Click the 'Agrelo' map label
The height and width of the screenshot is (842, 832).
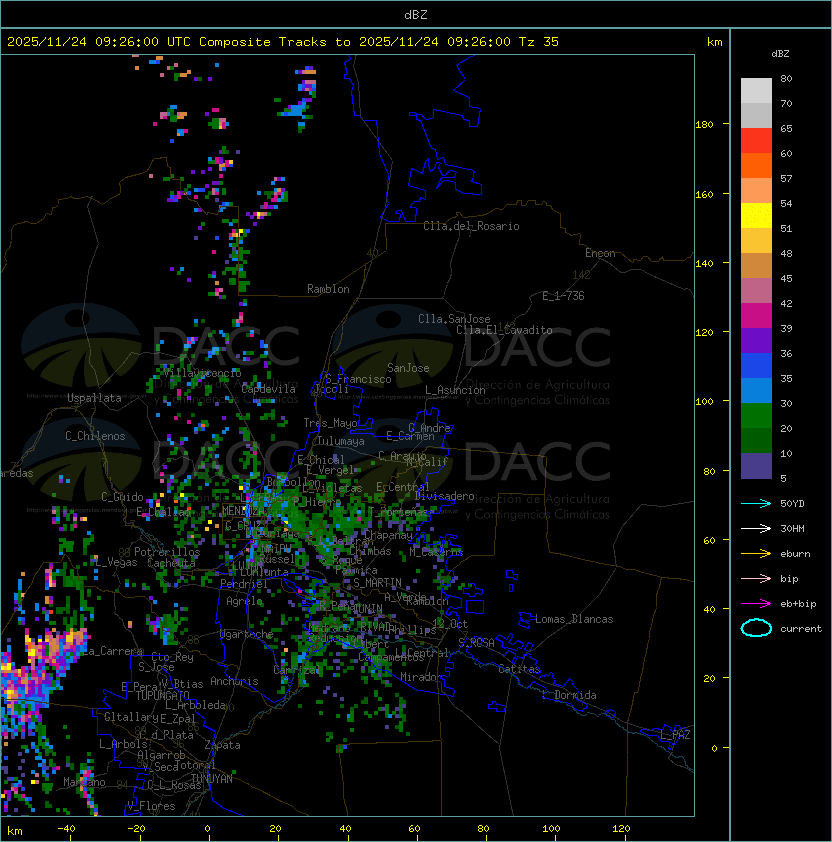(x=244, y=601)
